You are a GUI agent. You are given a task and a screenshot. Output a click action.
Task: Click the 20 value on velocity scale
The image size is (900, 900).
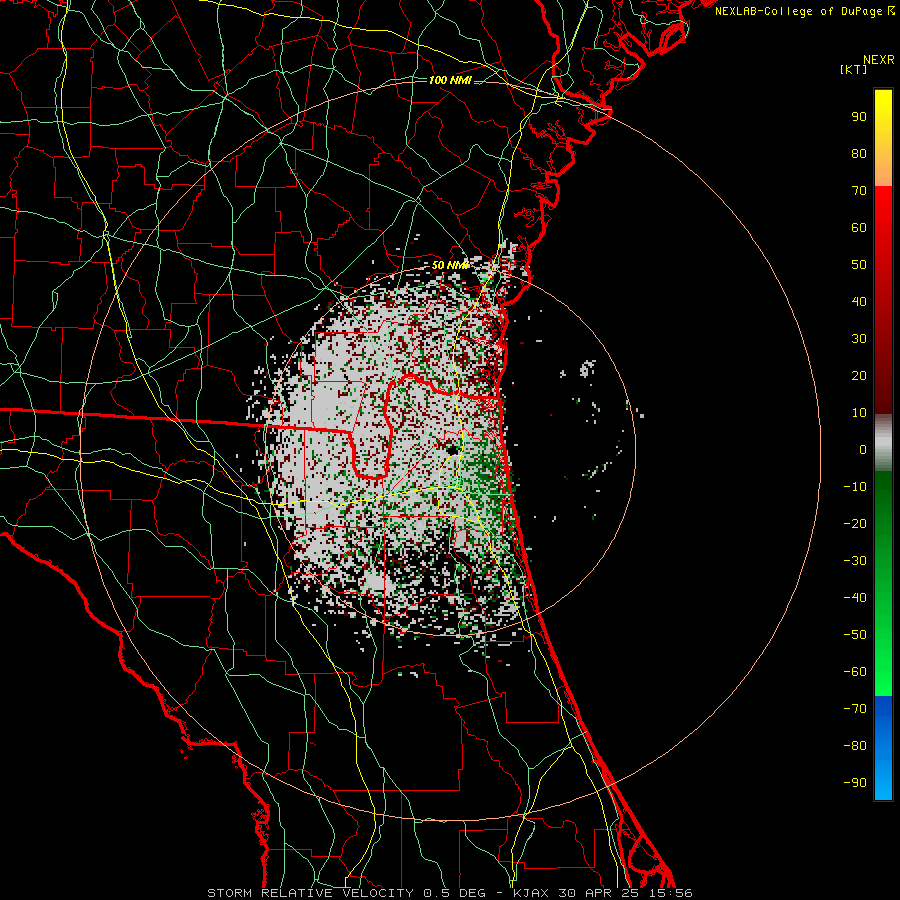859,376
